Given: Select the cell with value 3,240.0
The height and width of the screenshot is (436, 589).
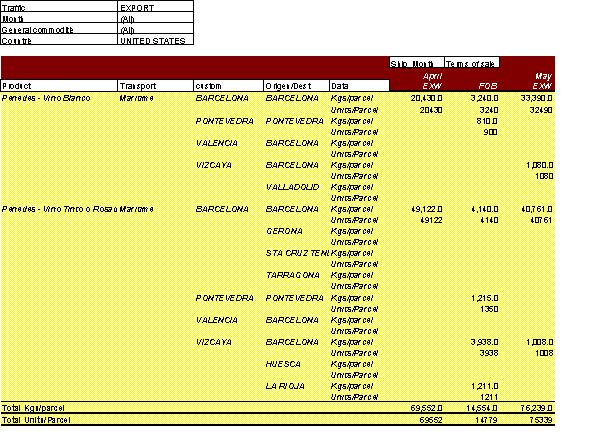Looking at the screenshot, I should (x=485, y=98).
